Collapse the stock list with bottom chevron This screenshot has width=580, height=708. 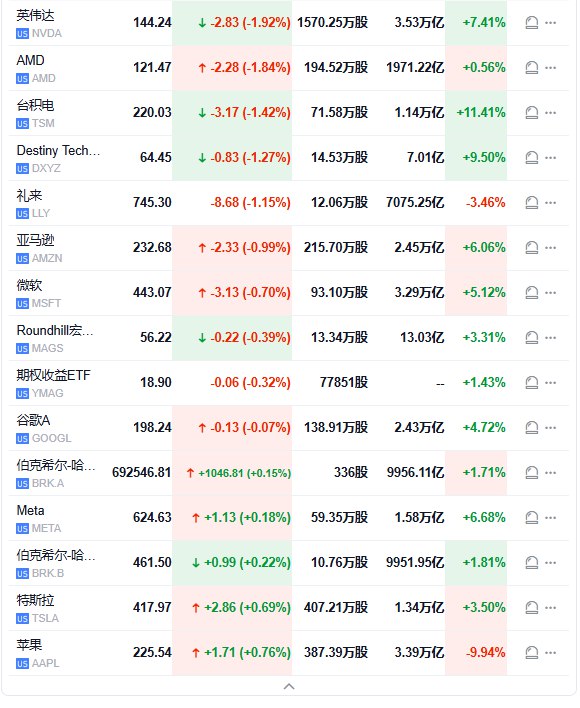click(x=289, y=687)
